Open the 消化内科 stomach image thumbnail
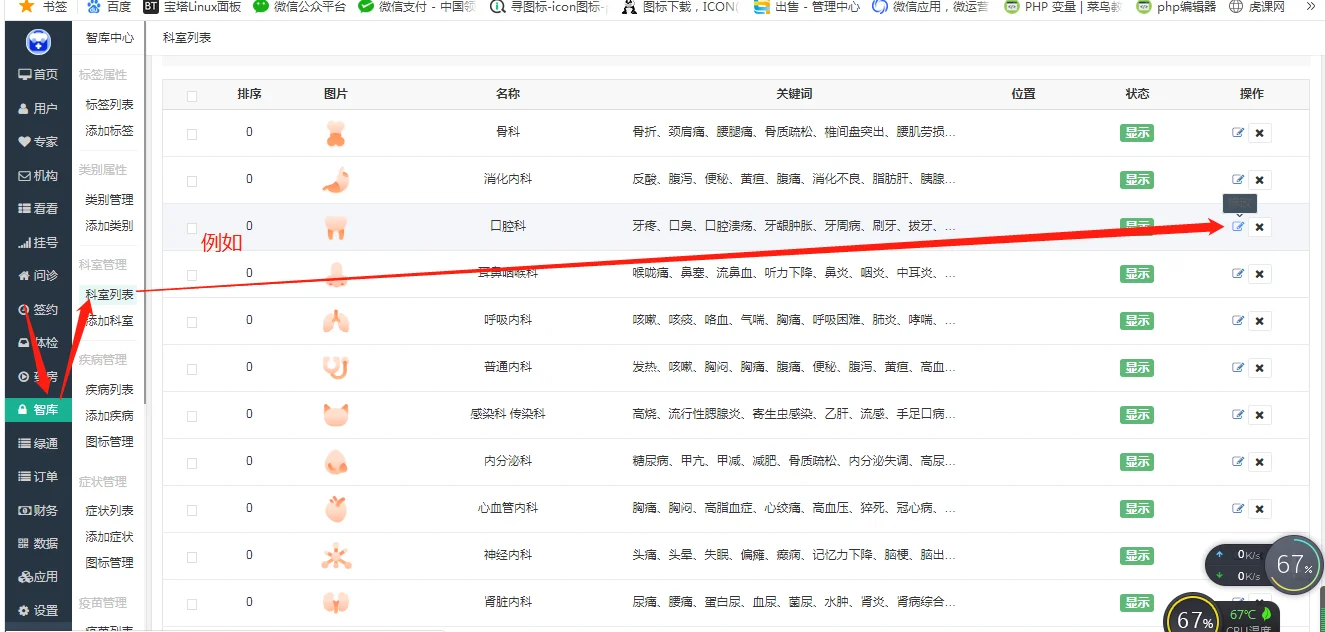1325x632 pixels. click(335, 180)
